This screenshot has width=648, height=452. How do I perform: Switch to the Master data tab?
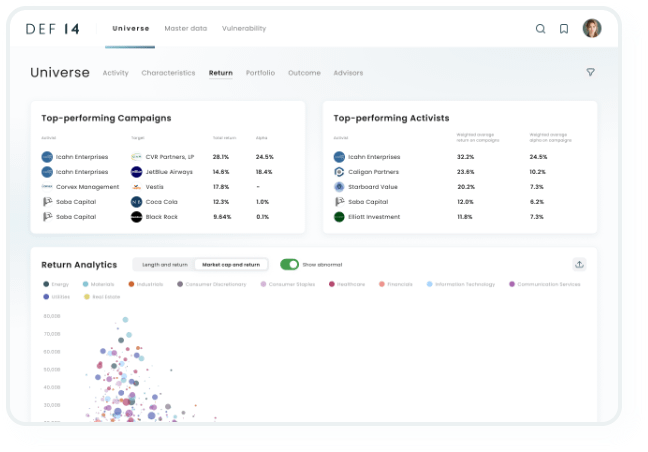(185, 28)
